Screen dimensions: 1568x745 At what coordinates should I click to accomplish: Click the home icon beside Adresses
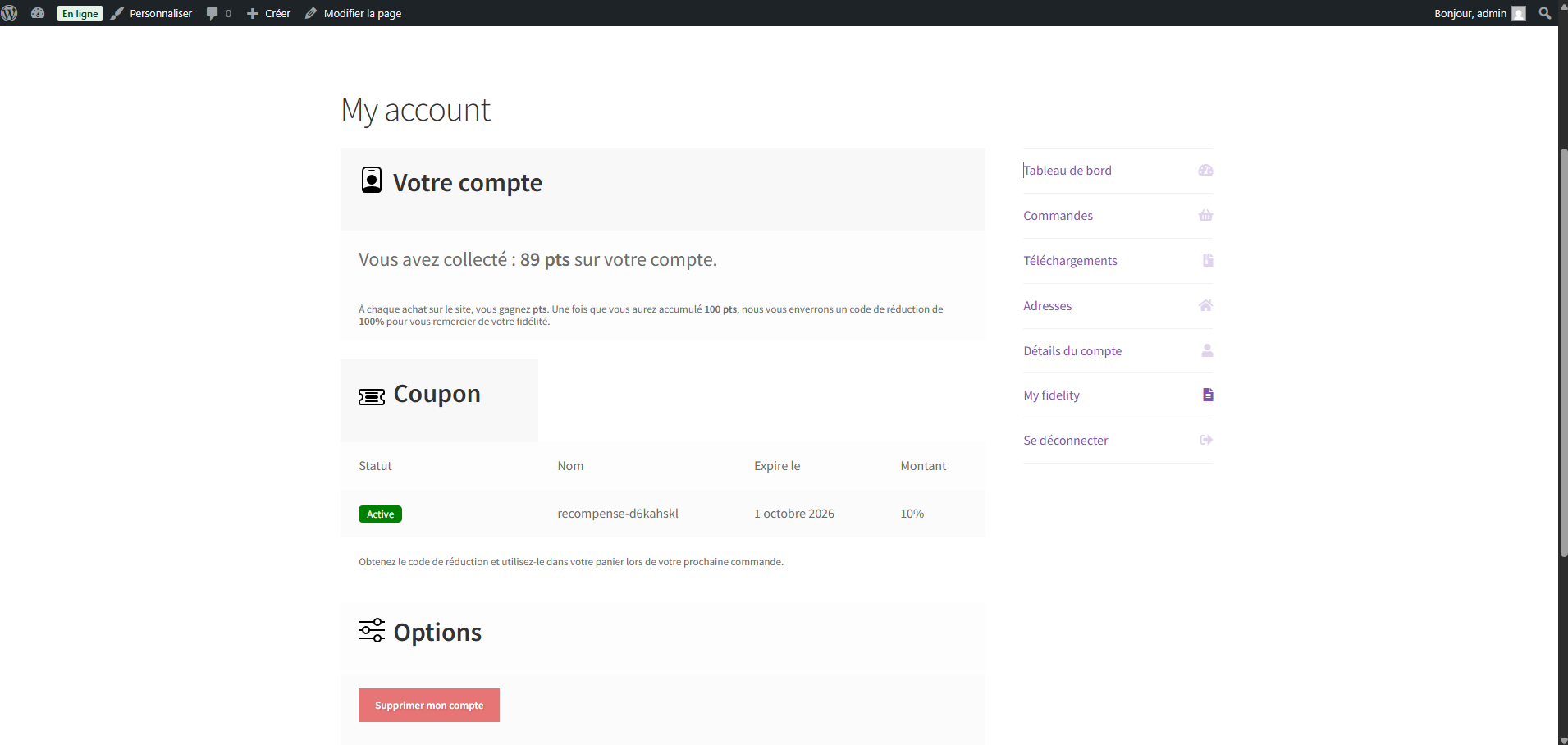[x=1205, y=305]
